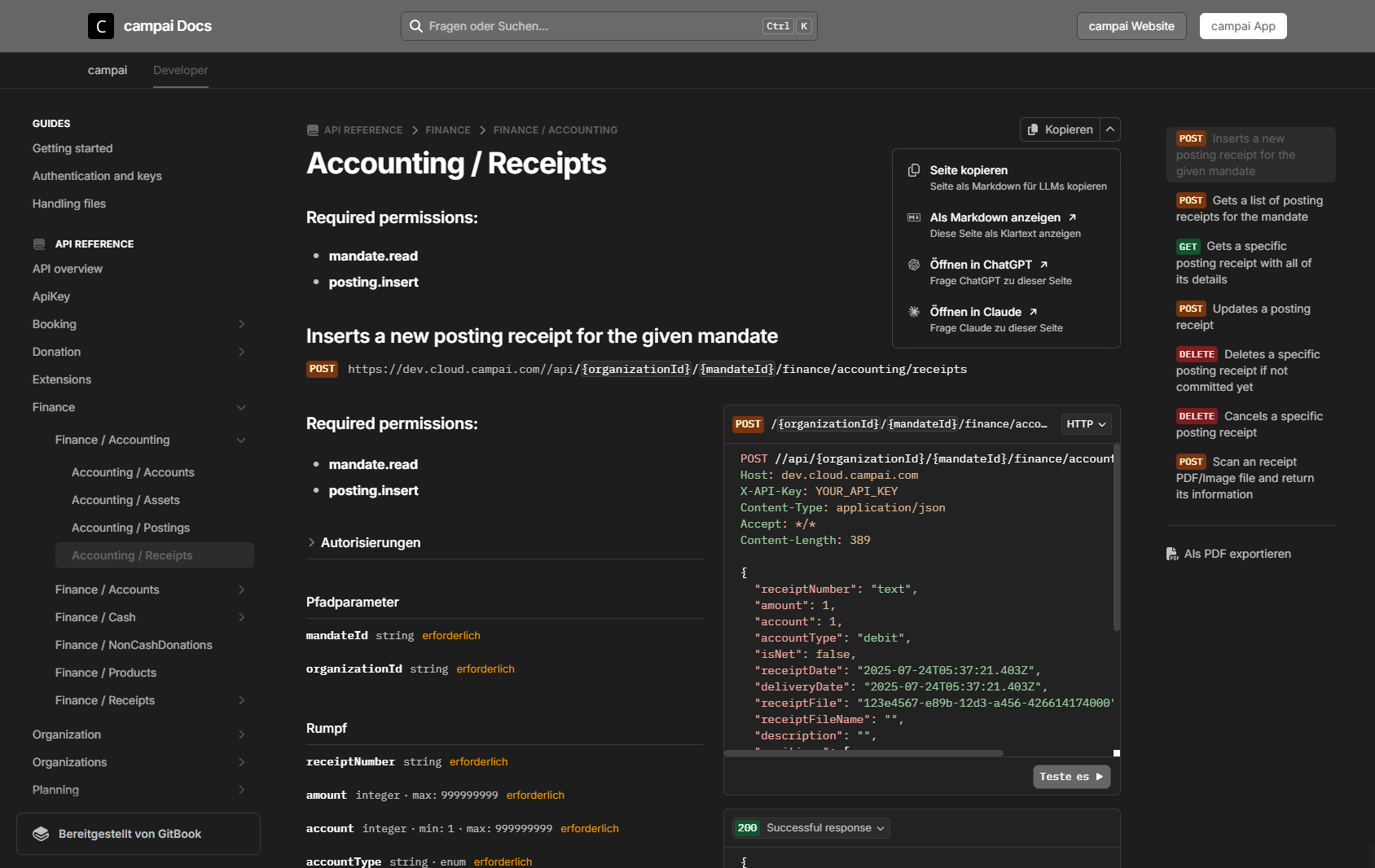
Task: Click the Kopieren button
Action: [x=1060, y=129]
